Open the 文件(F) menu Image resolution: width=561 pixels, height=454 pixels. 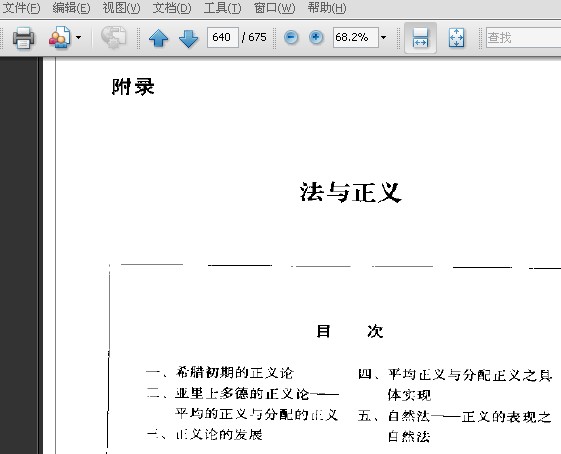pos(21,8)
